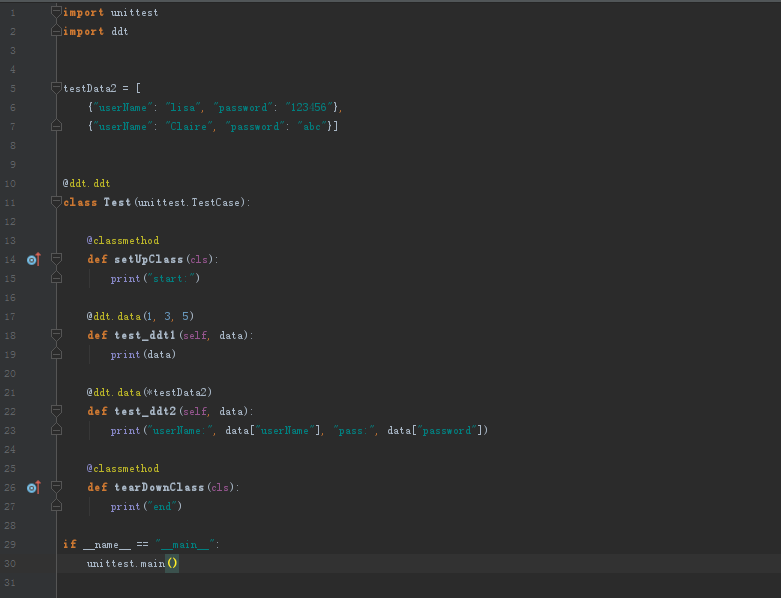Click data["password"] on line 23

tap(435, 431)
